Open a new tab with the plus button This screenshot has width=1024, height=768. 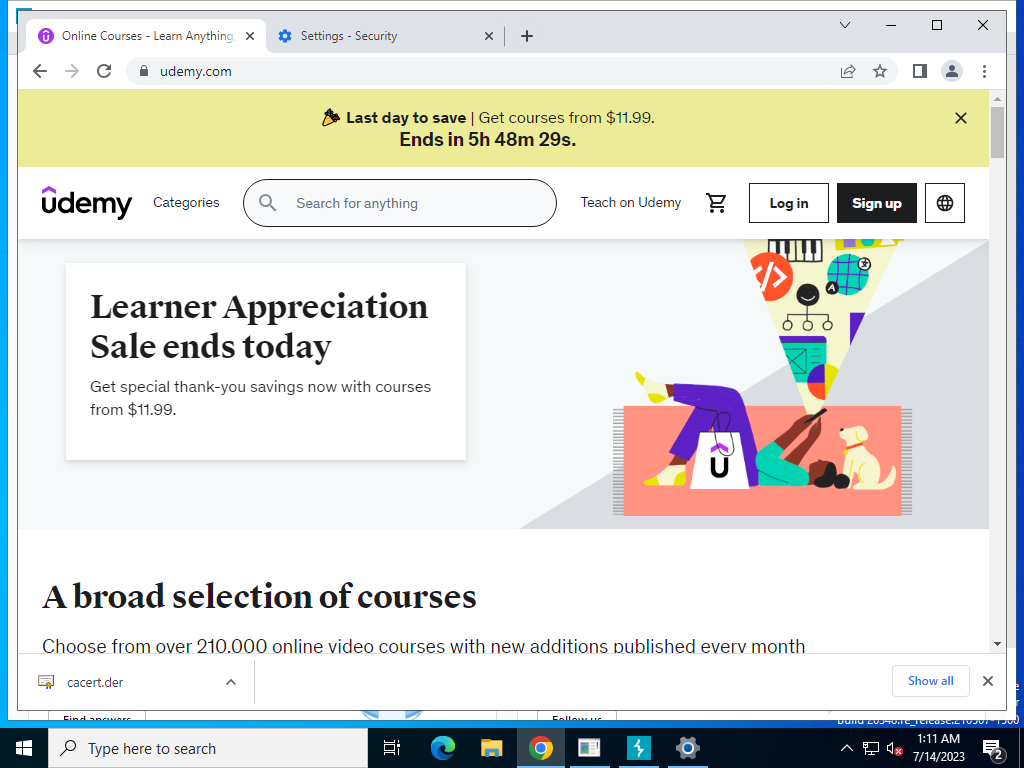tap(527, 36)
